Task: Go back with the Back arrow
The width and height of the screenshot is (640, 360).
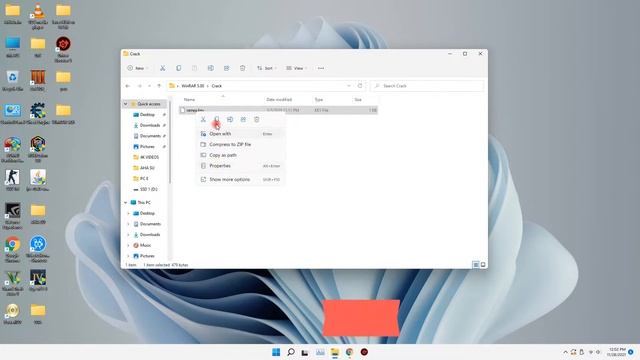Action: point(128,86)
